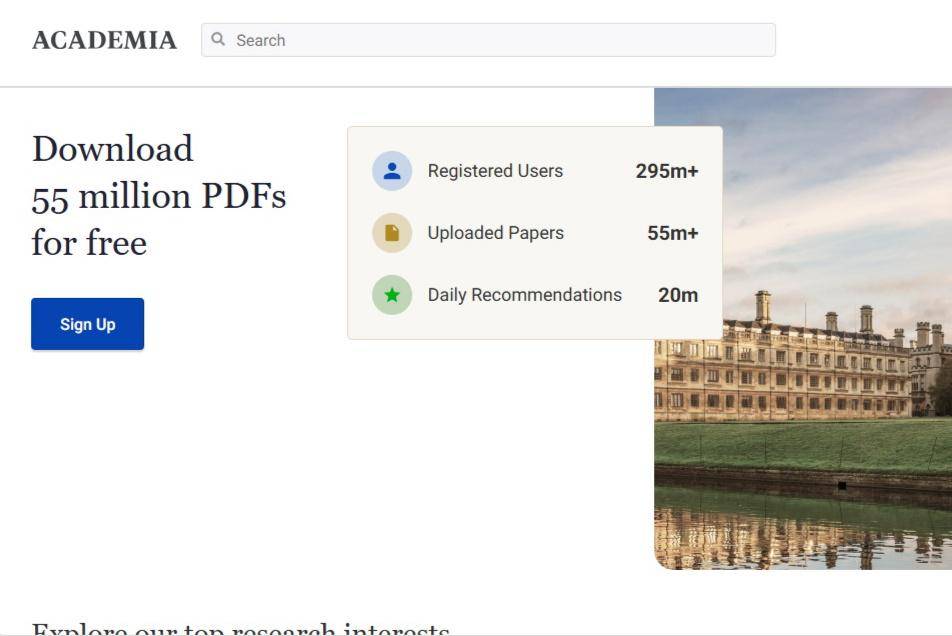Screen dimensions: 952x636
Task: Click the "Download 55 million PDFs for free" heading
Action: 159,195
